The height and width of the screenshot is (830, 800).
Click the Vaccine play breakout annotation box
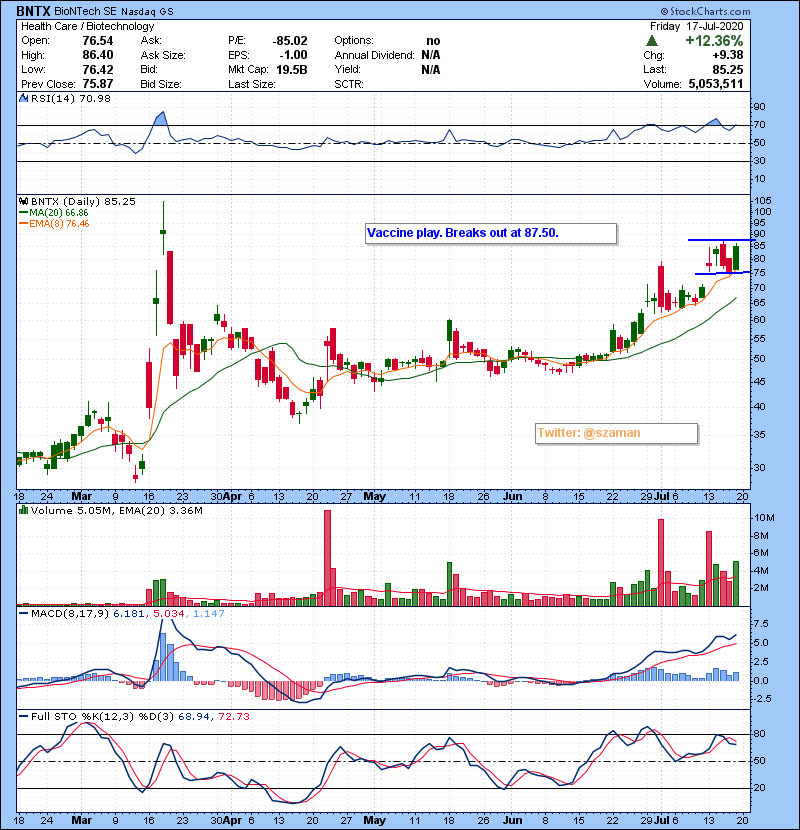[x=491, y=233]
